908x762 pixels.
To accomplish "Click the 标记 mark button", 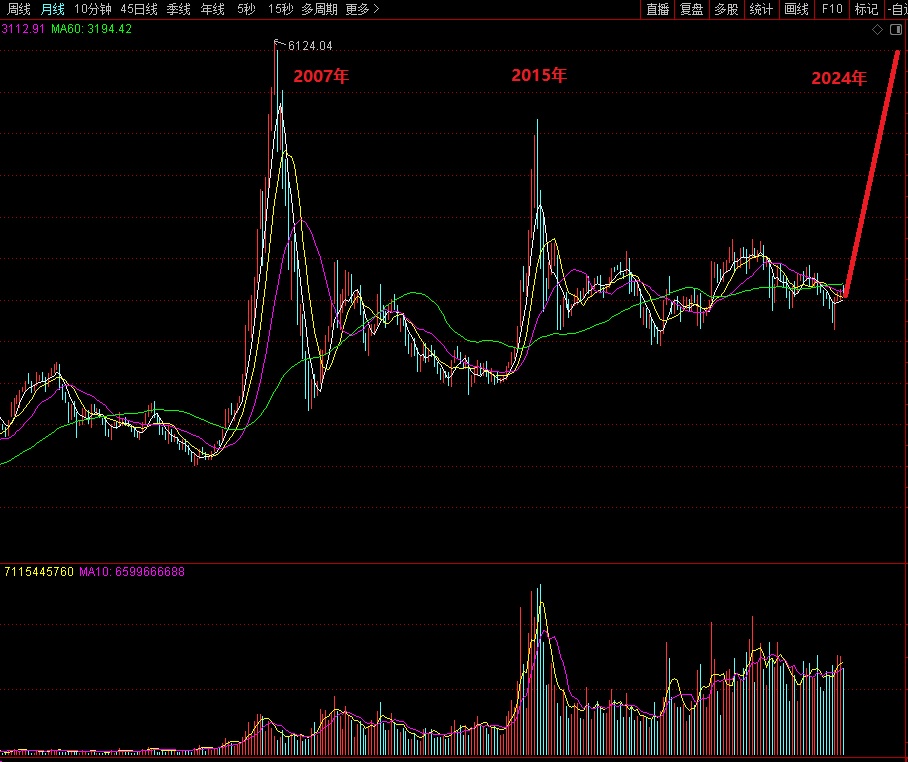I will (865, 9).
